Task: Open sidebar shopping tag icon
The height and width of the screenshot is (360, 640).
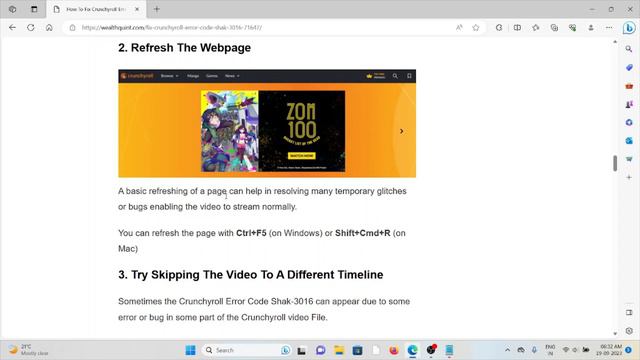Action: [x=629, y=67]
